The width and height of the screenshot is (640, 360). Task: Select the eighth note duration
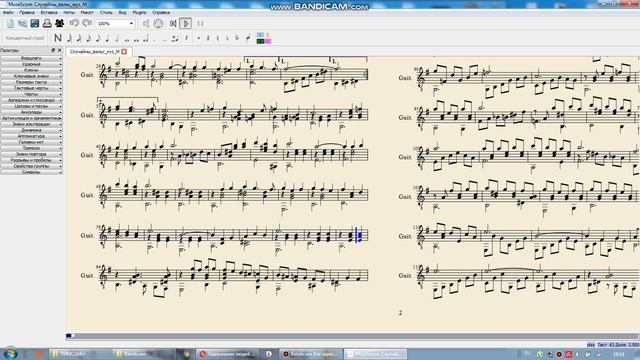tap(98, 38)
